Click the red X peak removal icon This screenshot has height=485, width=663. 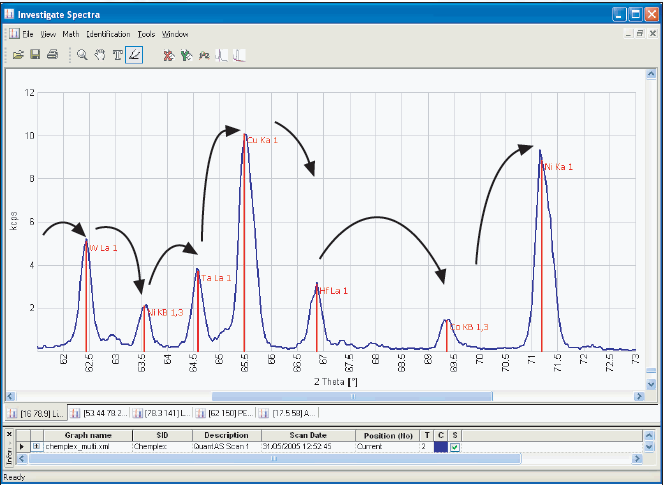click(168, 55)
